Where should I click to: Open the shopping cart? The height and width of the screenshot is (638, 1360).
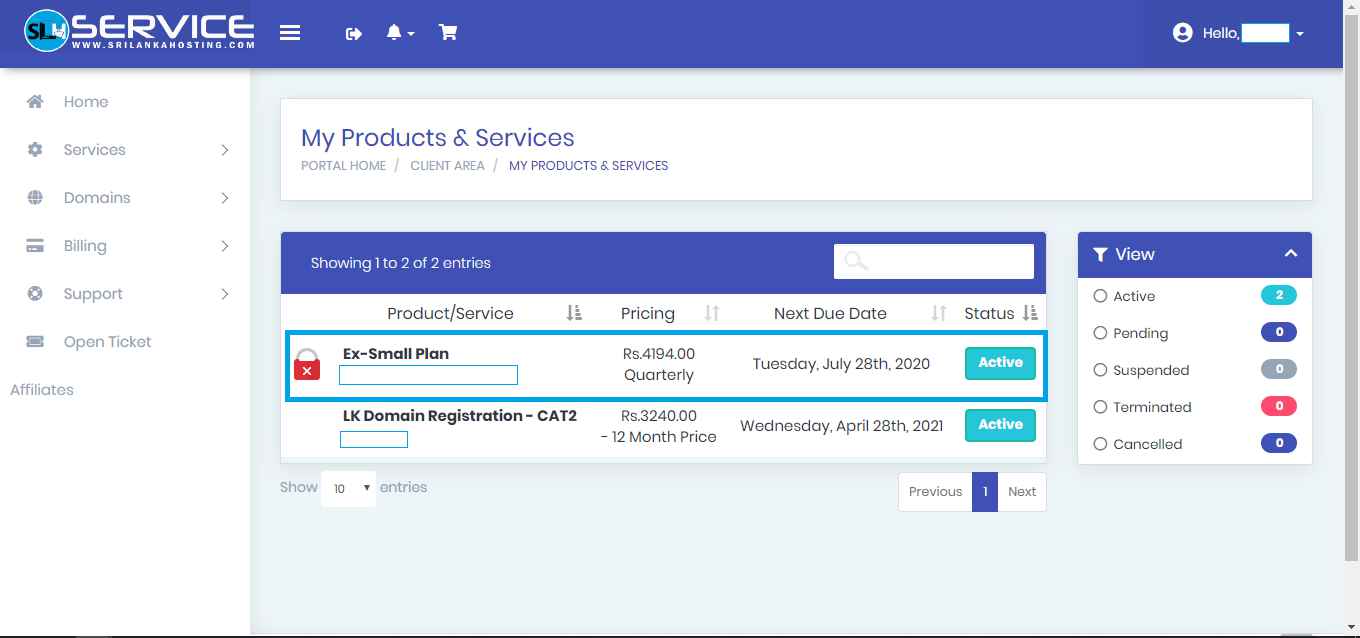[448, 32]
